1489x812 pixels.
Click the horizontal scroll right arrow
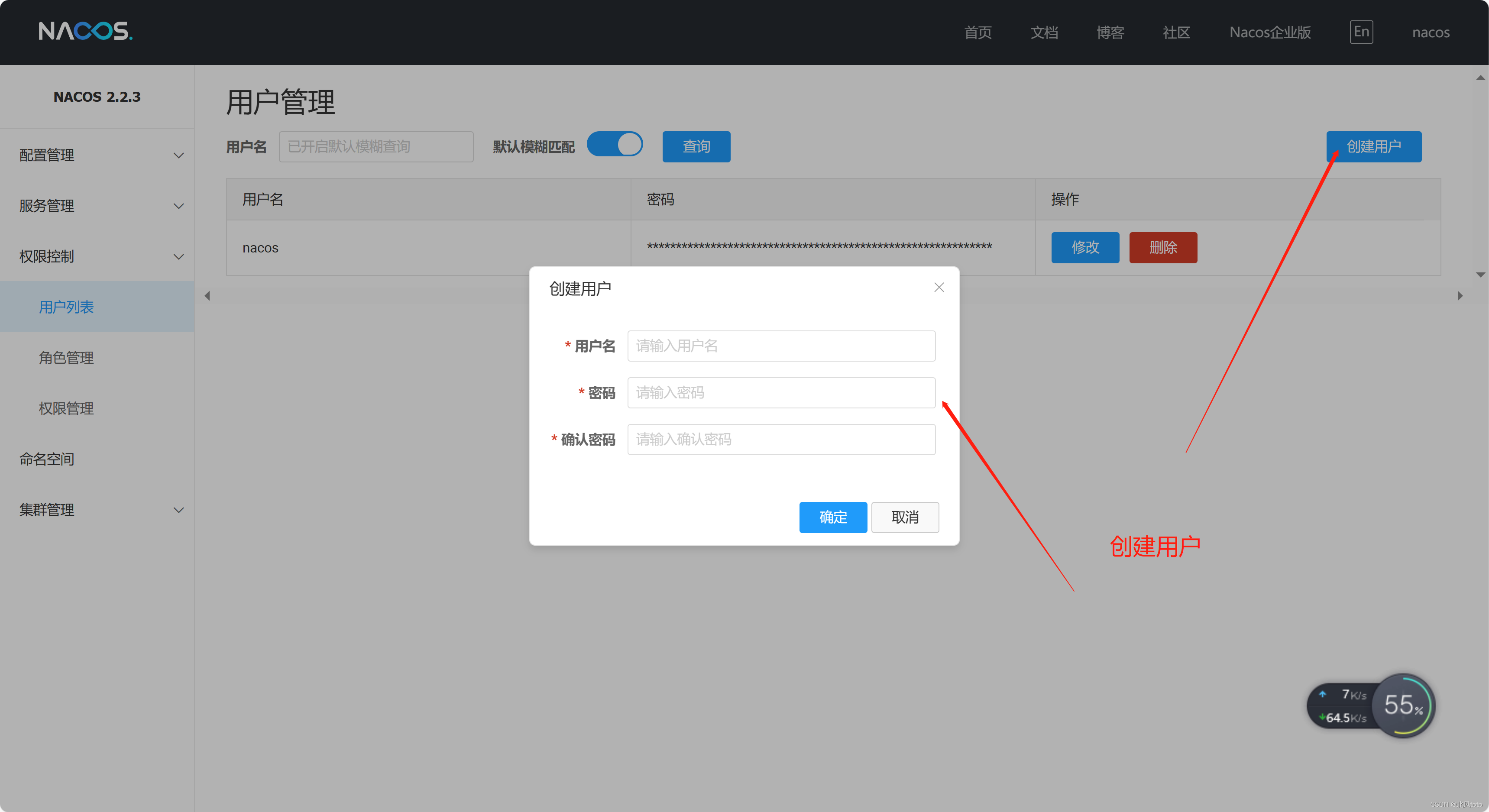point(1460,296)
